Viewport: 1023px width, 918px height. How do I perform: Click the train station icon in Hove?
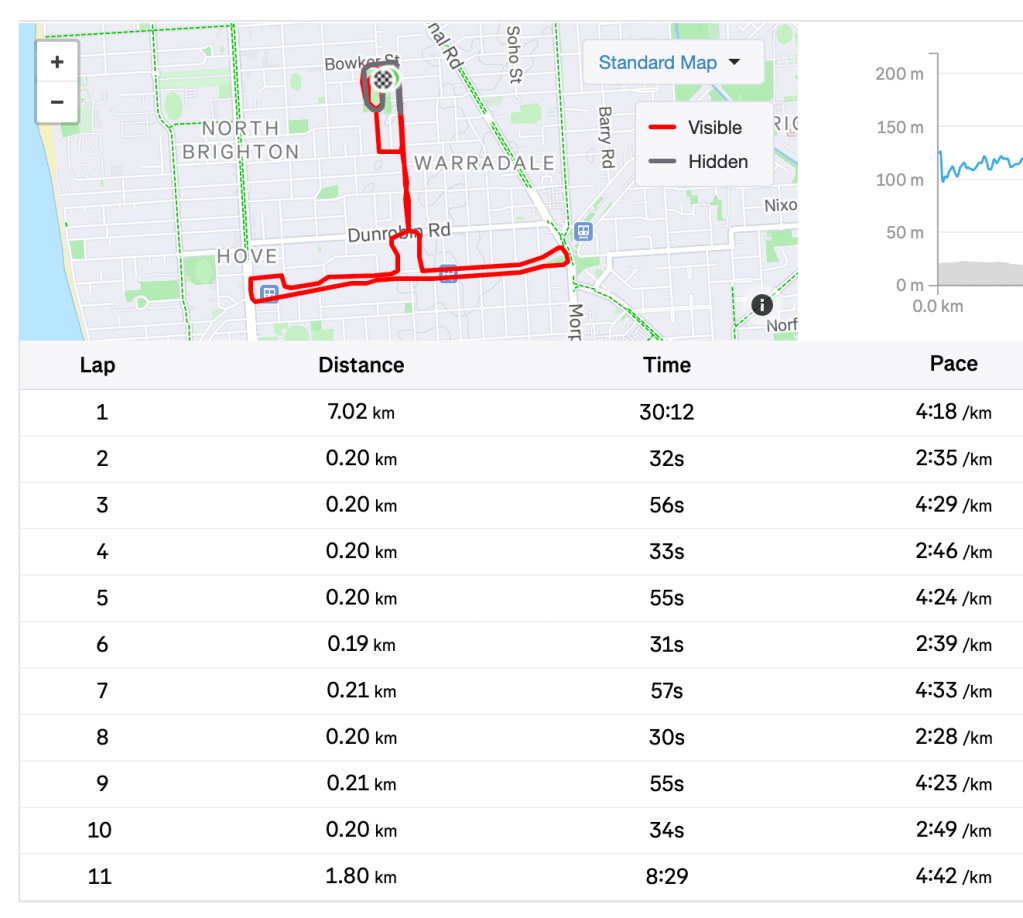pos(269,292)
